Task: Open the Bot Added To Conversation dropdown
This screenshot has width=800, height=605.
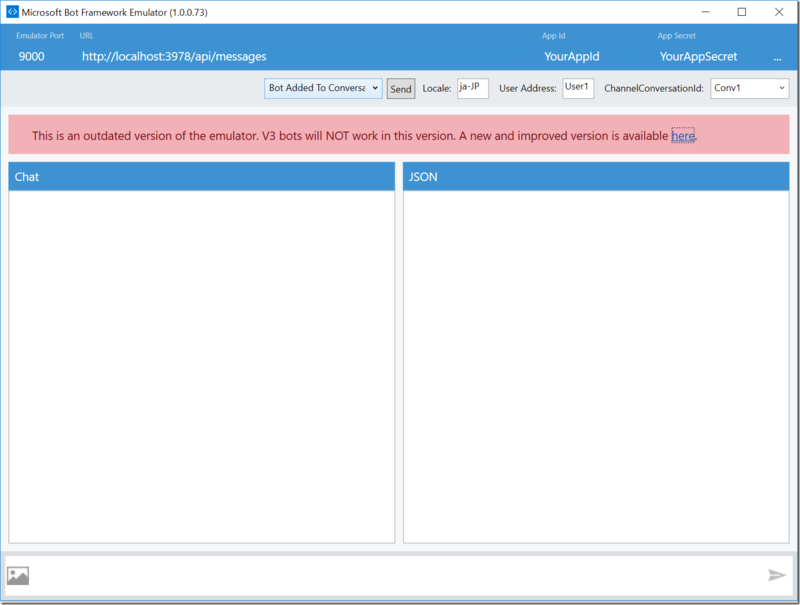Action: pos(323,88)
